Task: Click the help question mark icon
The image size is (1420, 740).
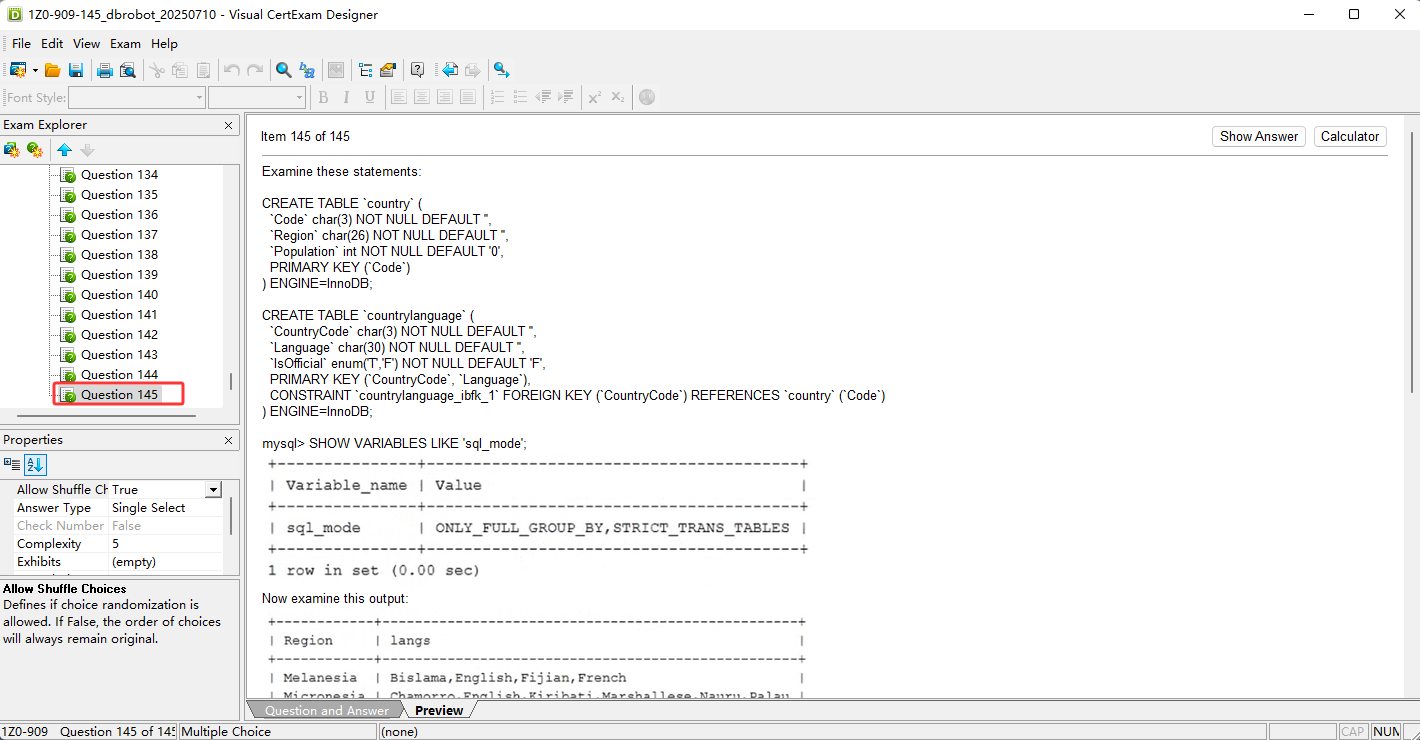Action: 417,70
